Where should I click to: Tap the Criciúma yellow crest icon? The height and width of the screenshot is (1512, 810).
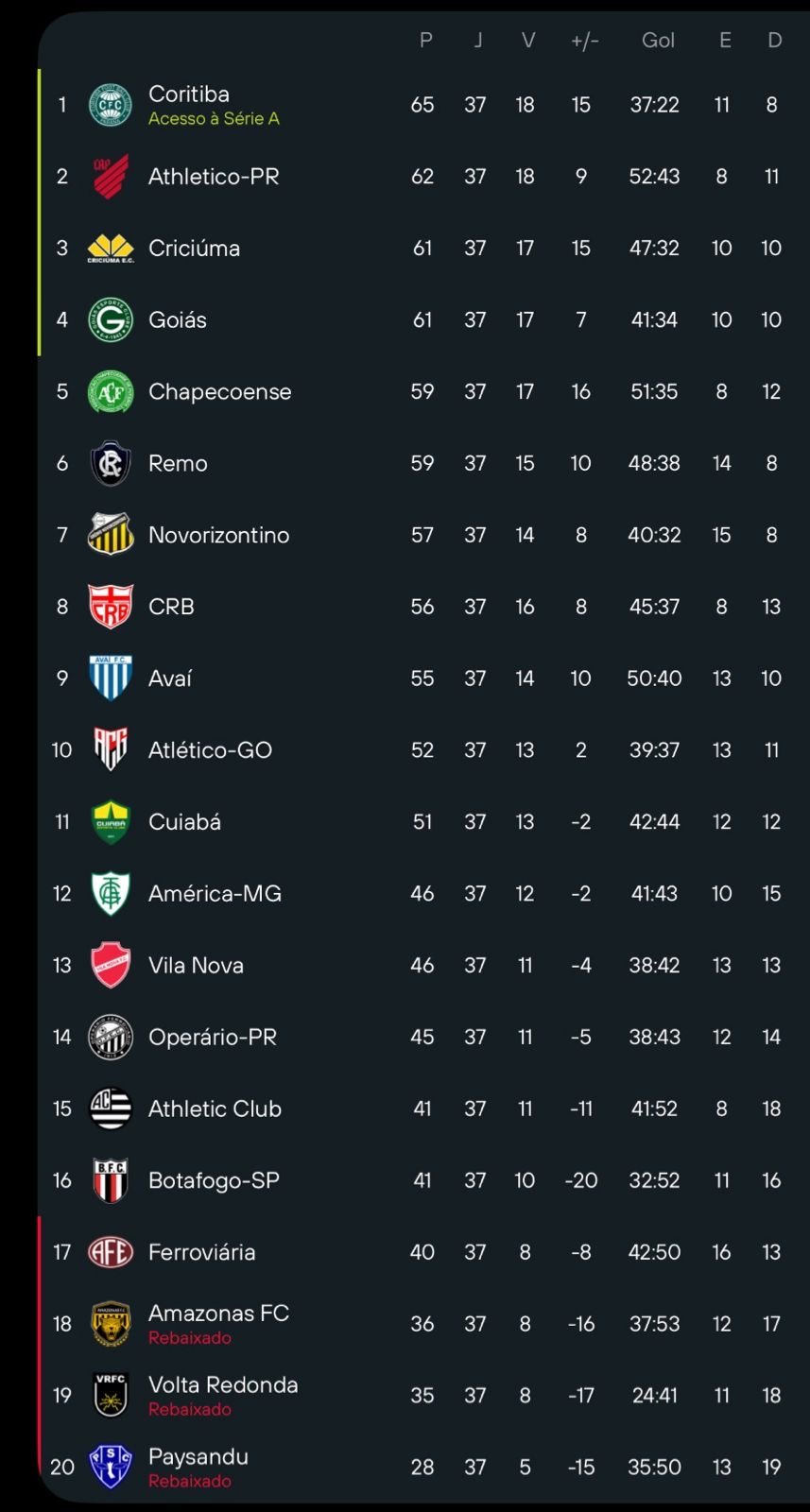coord(111,249)
